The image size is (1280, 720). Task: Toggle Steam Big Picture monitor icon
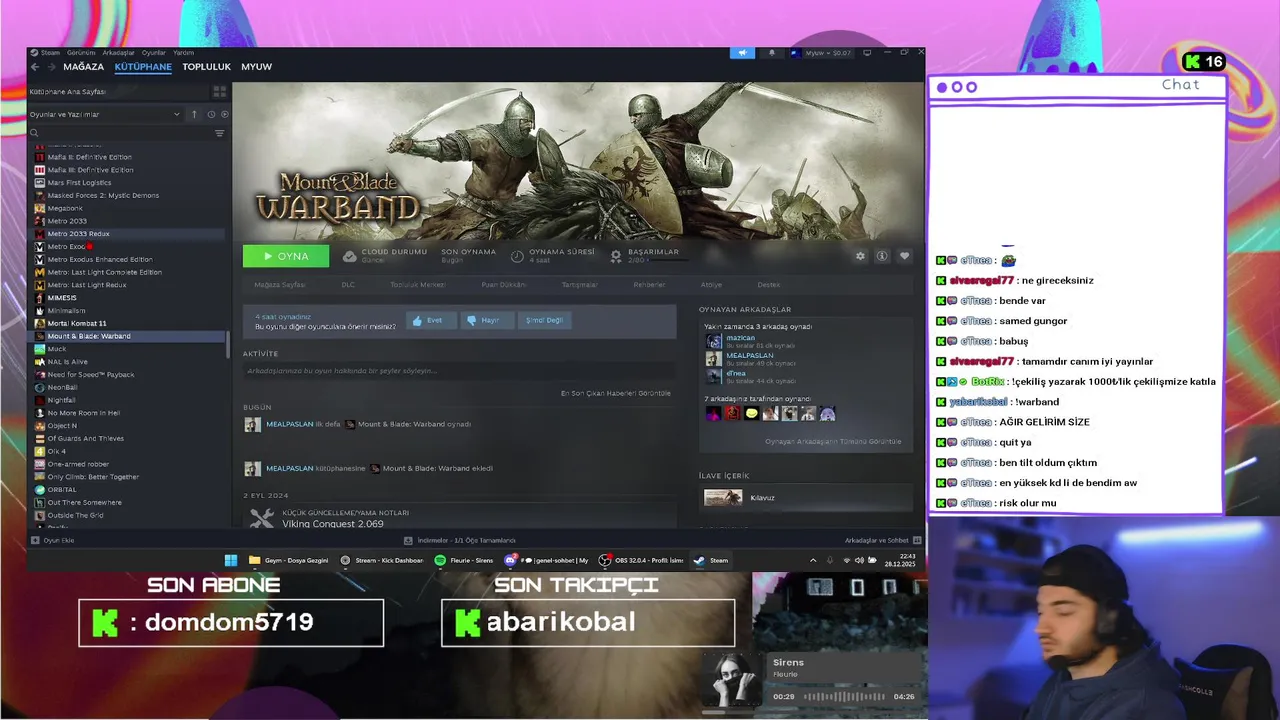tap(867, 53)
